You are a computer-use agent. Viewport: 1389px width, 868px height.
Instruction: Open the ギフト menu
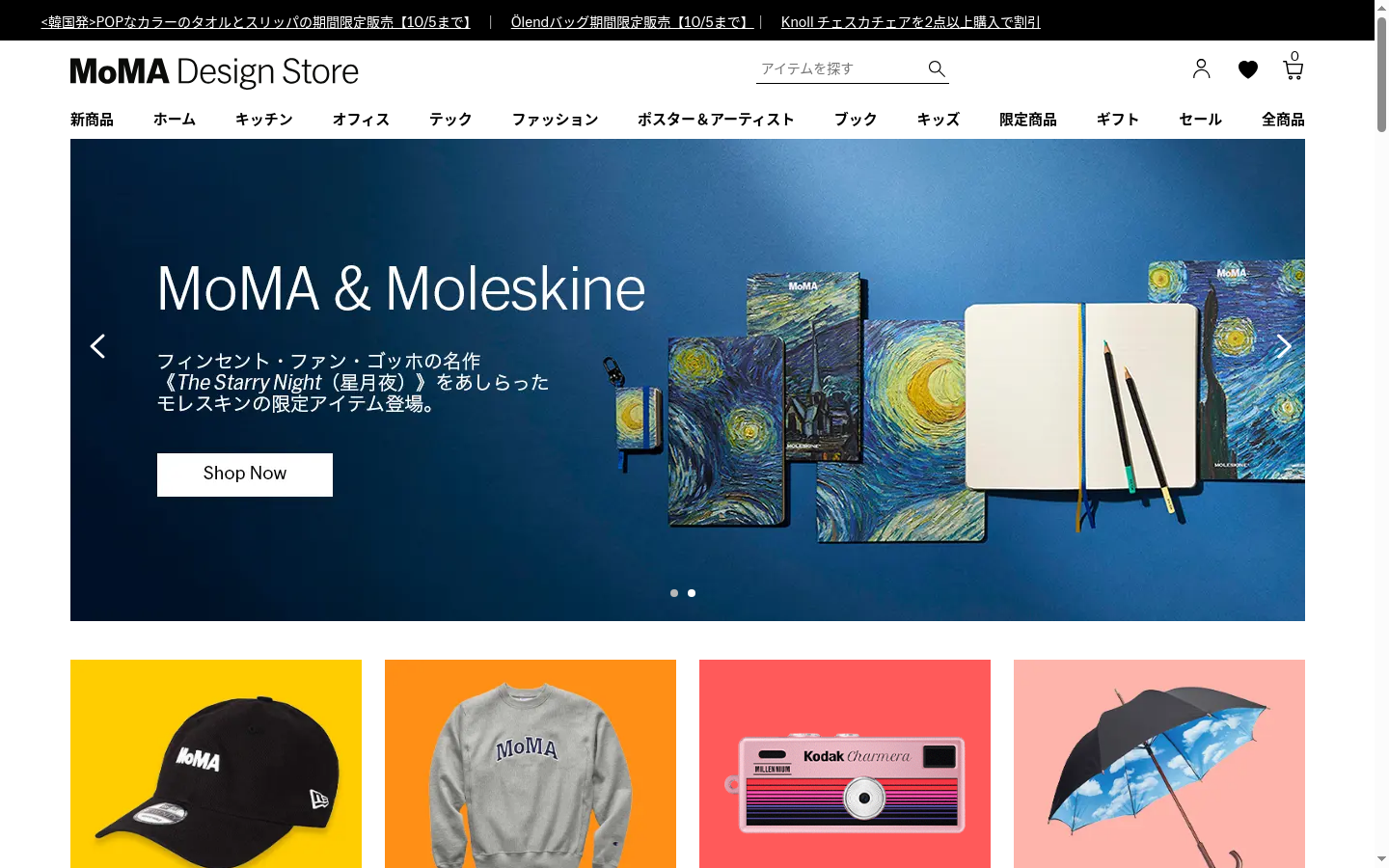[1118, 120]
